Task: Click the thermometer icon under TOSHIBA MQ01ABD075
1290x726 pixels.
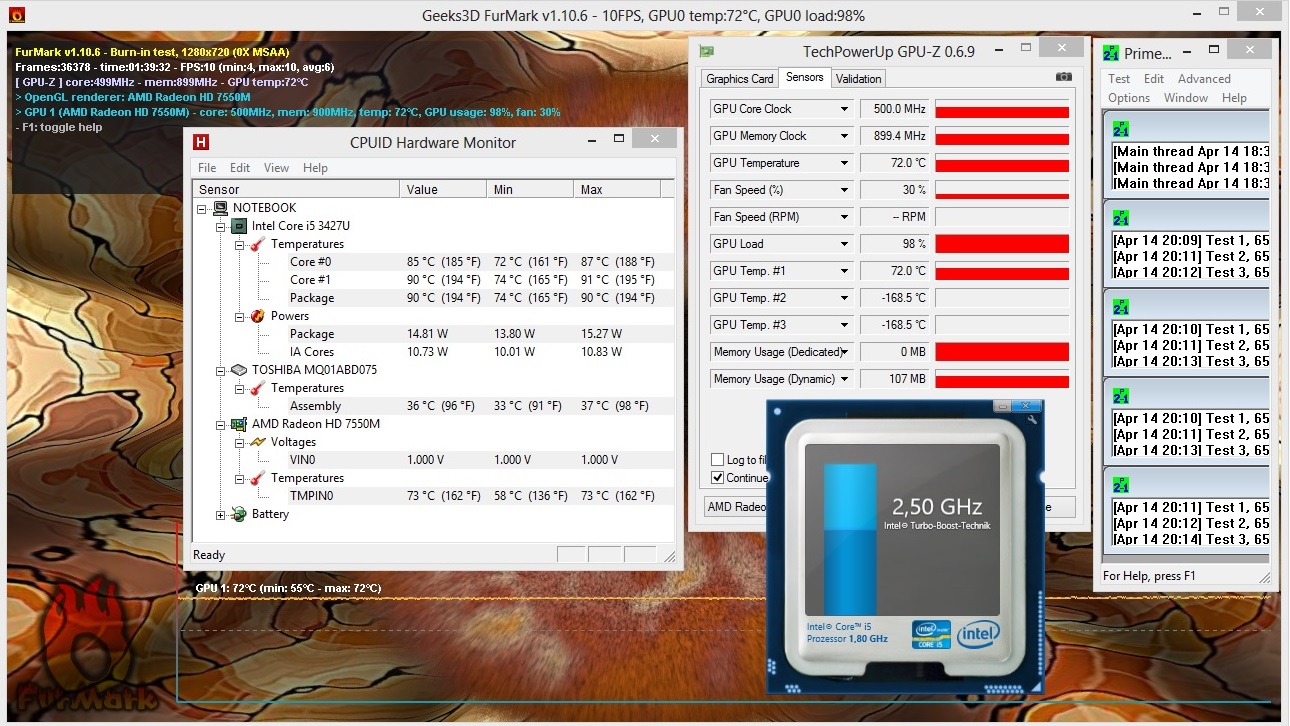Action: point(257,388)
